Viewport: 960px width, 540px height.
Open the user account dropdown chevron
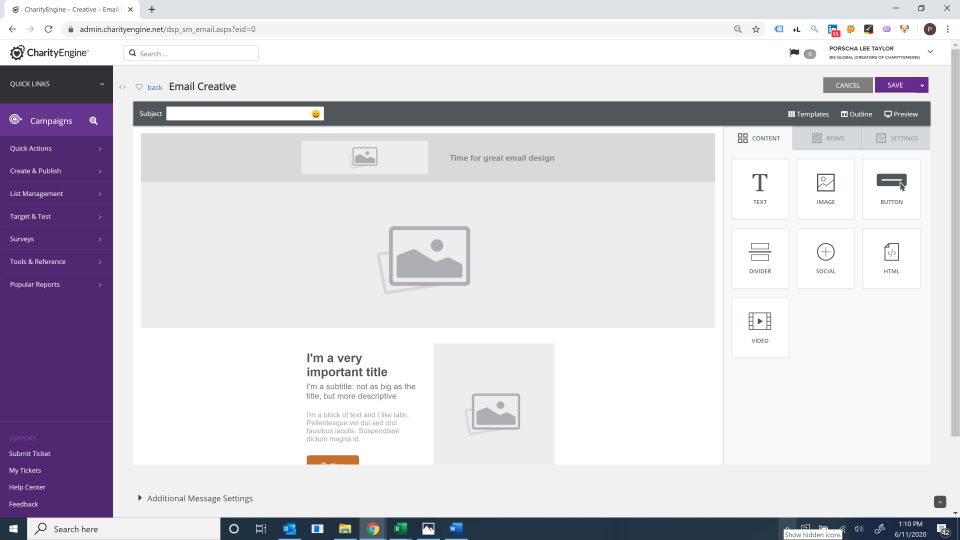click(930, 52)
